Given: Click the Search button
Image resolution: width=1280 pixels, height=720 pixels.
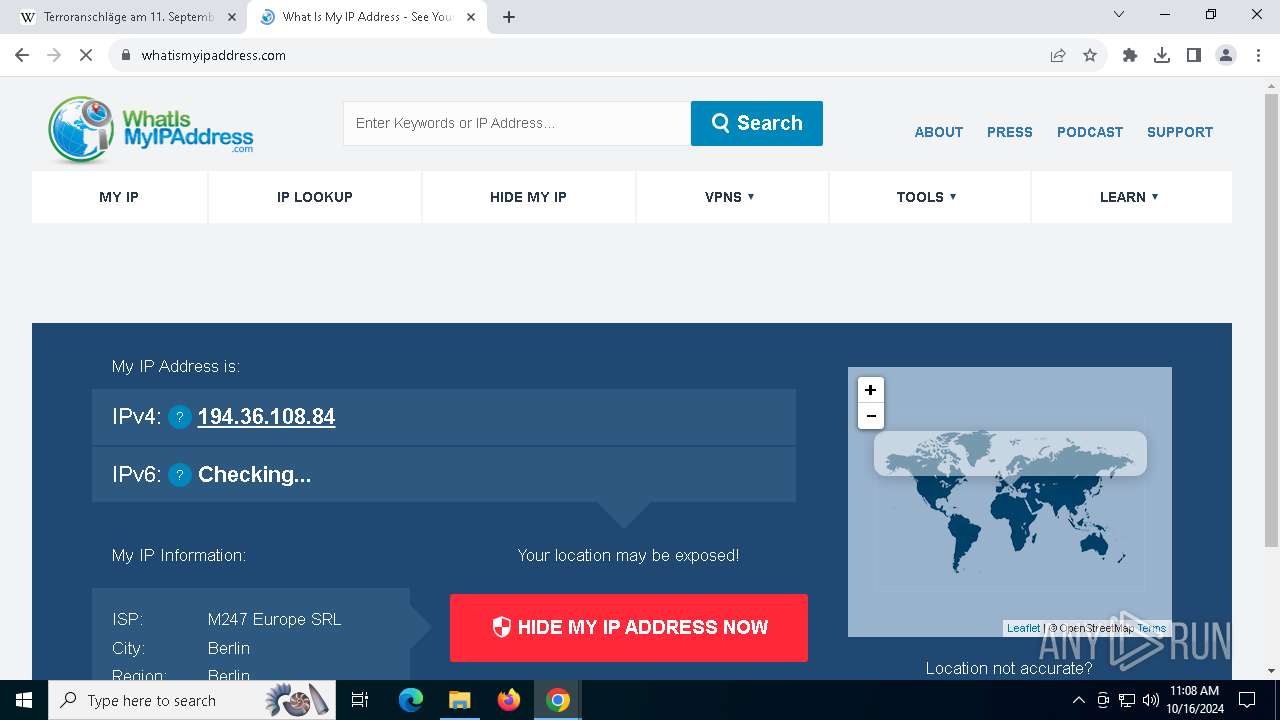Looking at the screenshot, I should point(757,123).
